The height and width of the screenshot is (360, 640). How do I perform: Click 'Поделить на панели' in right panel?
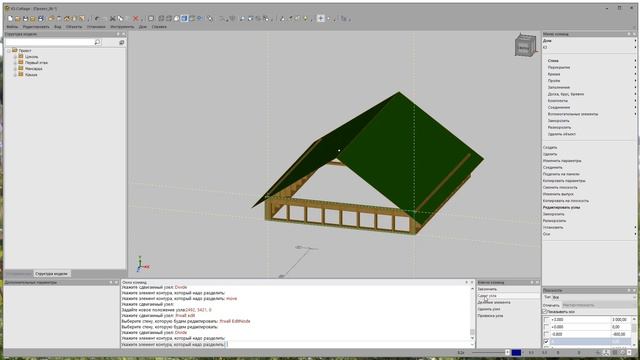point(561,174)
